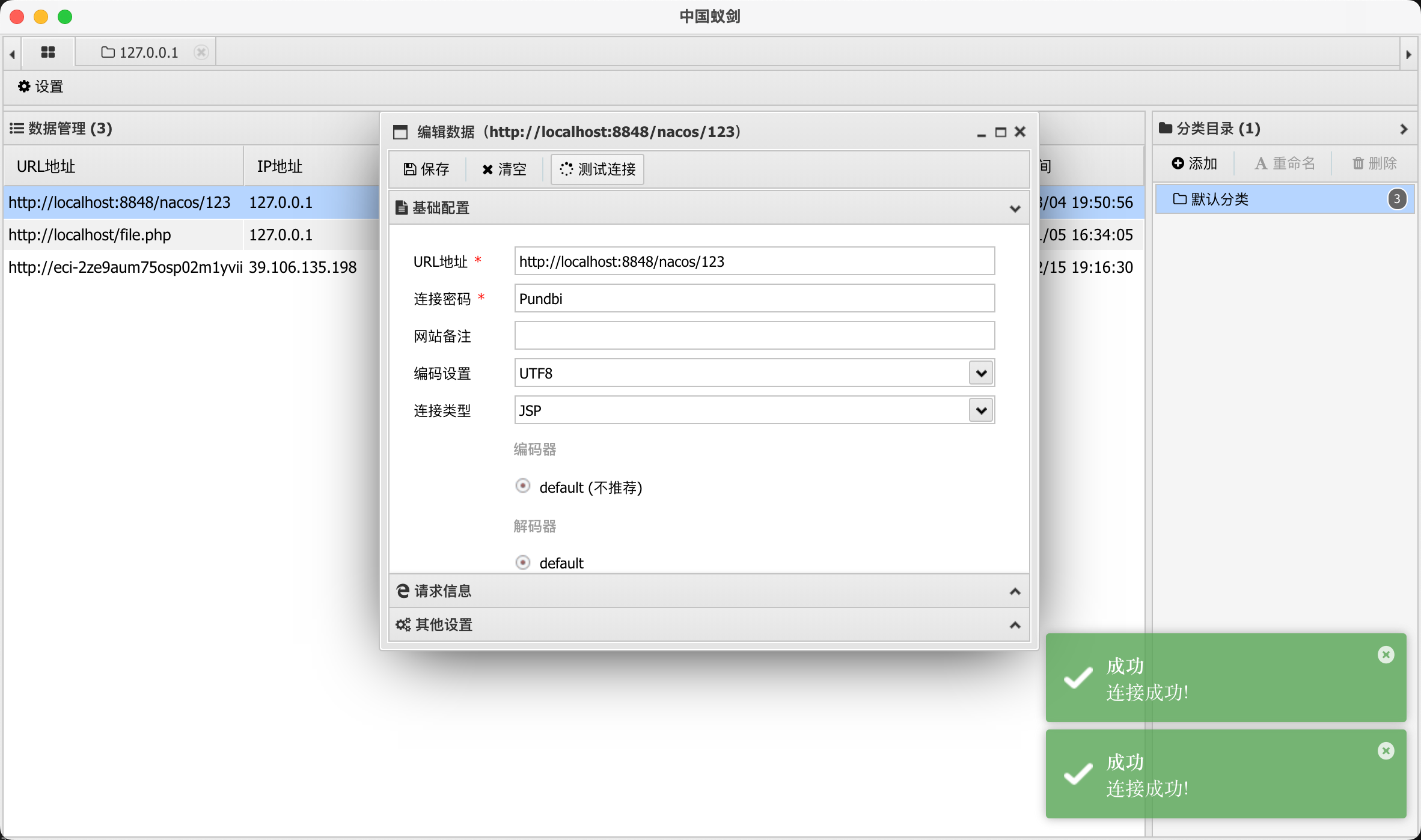Select the 默认分类 category
Screen dimensions: 1421x840
(1285, 199)
